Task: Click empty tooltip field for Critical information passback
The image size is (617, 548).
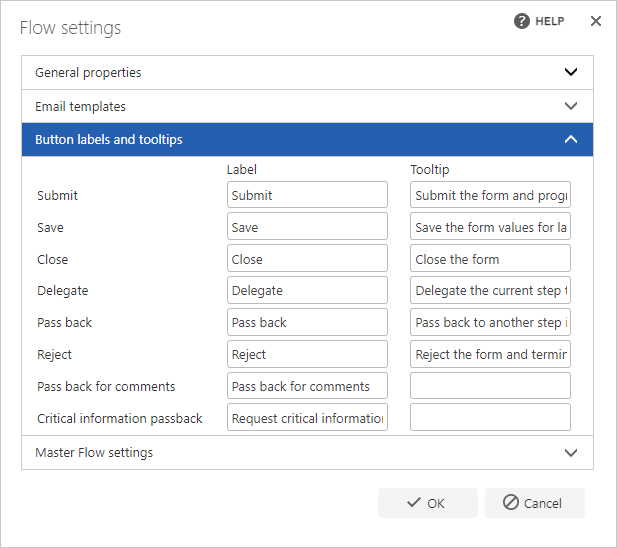Action: [490, 417]
